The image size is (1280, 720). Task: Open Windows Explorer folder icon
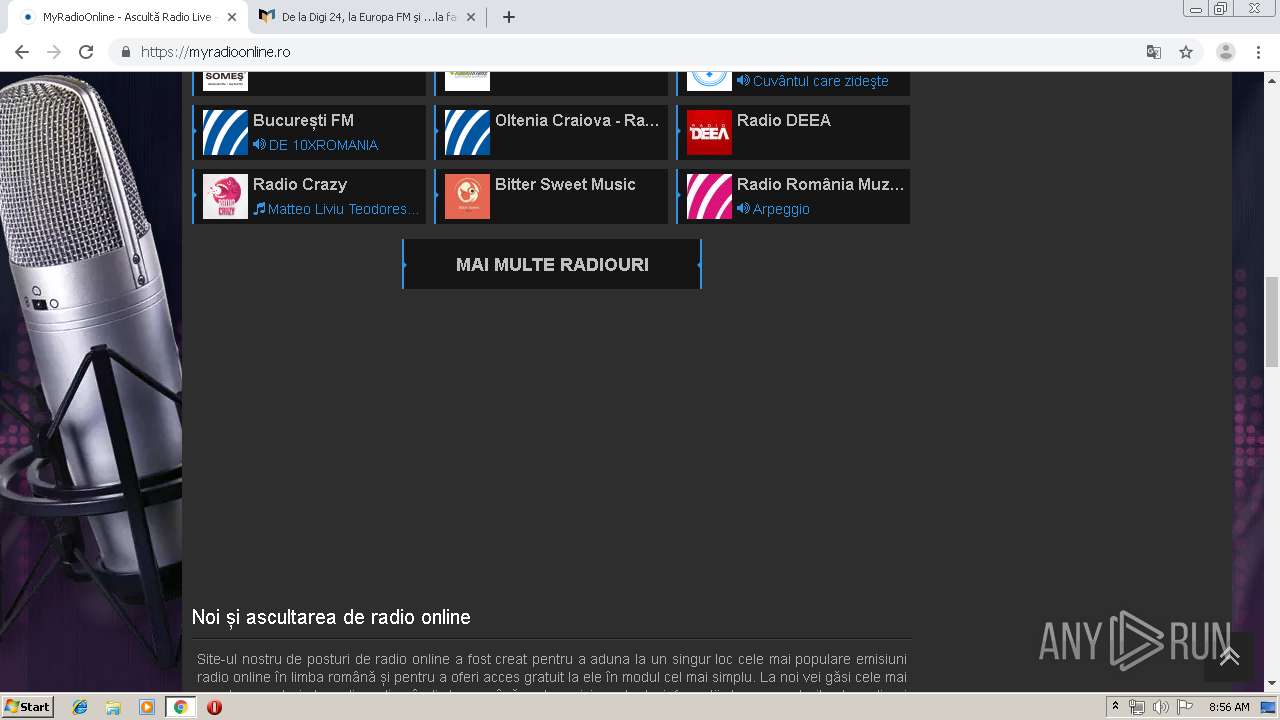coord(113,707)
